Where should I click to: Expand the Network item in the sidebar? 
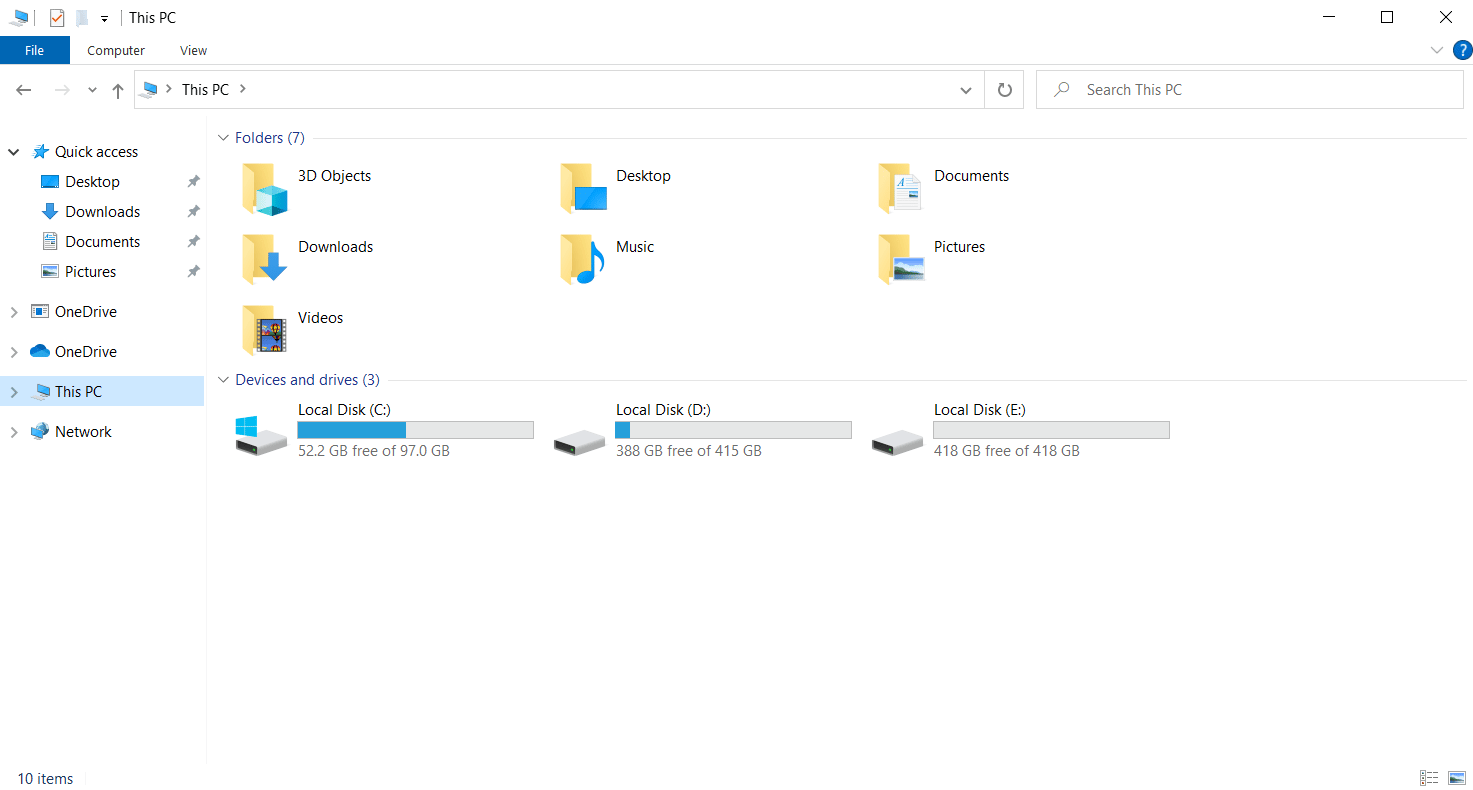click(13, 431)
